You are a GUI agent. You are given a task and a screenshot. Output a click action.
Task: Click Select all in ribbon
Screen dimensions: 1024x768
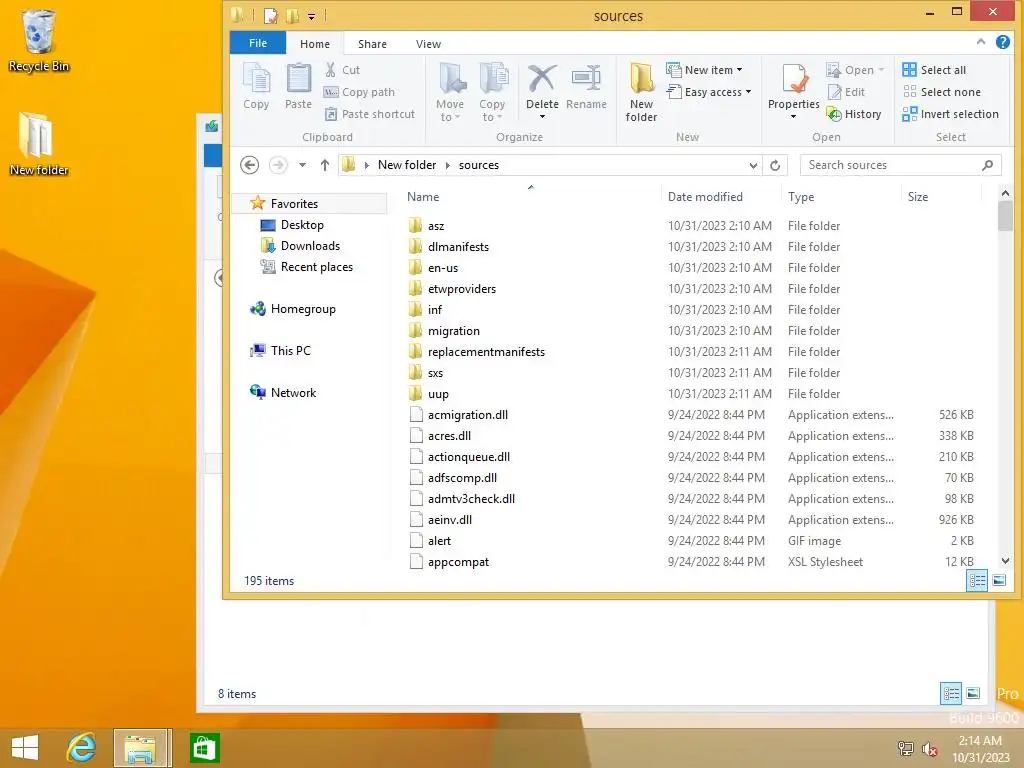[x=934, y=70]
